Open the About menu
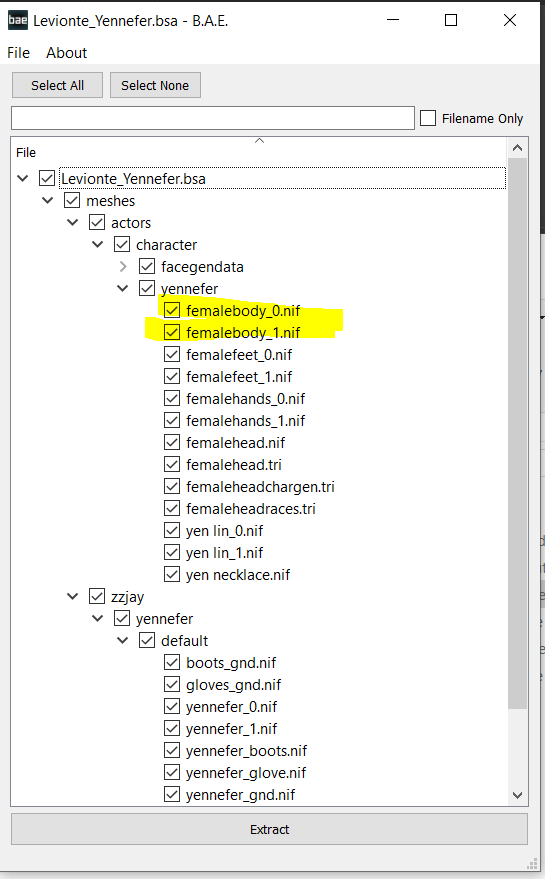 tap(67, 53)
